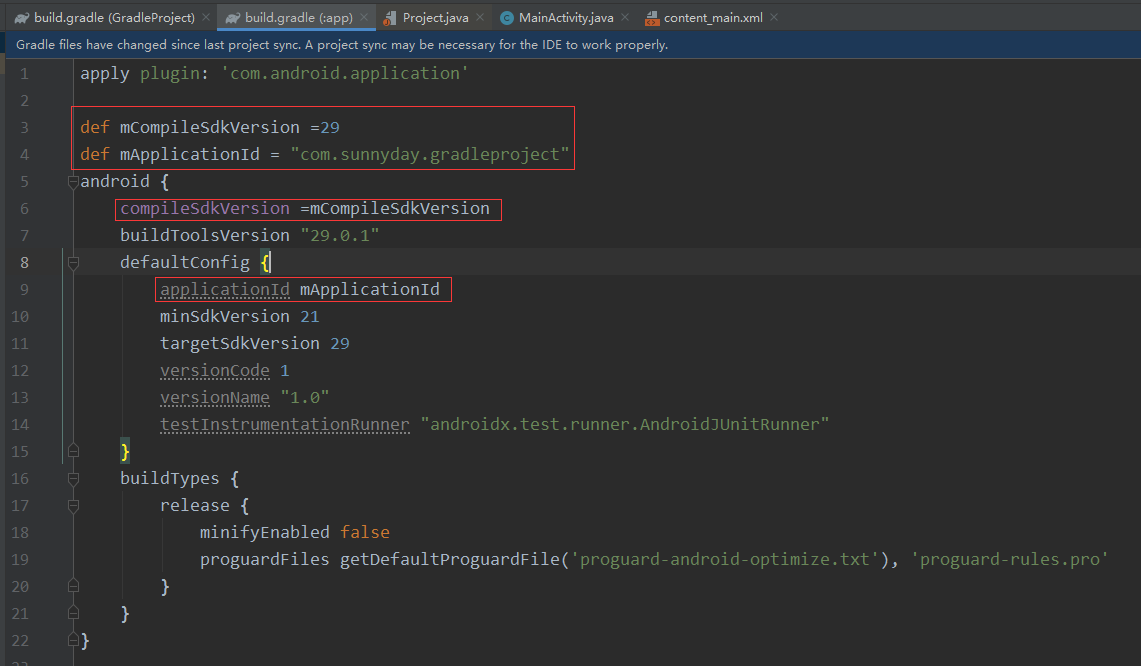Open the Project.java tab
Viewport: 1141px width, 666px height.
click(x=435, y=17)
